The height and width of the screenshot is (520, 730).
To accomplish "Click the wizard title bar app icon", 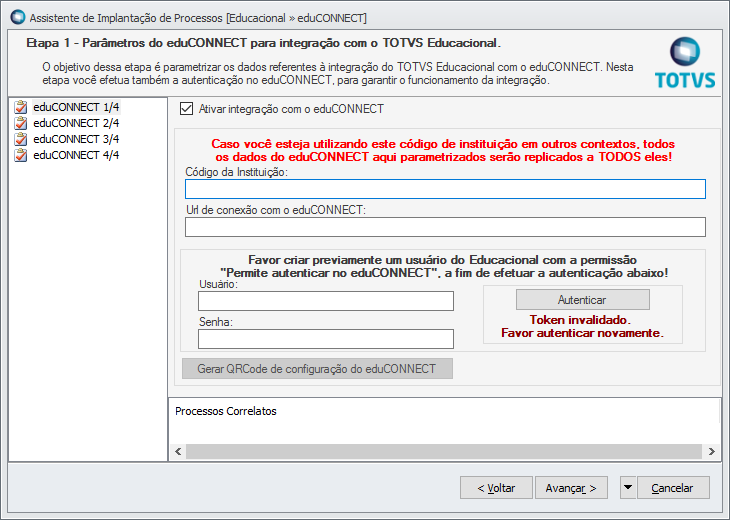I will coord(15,17).
